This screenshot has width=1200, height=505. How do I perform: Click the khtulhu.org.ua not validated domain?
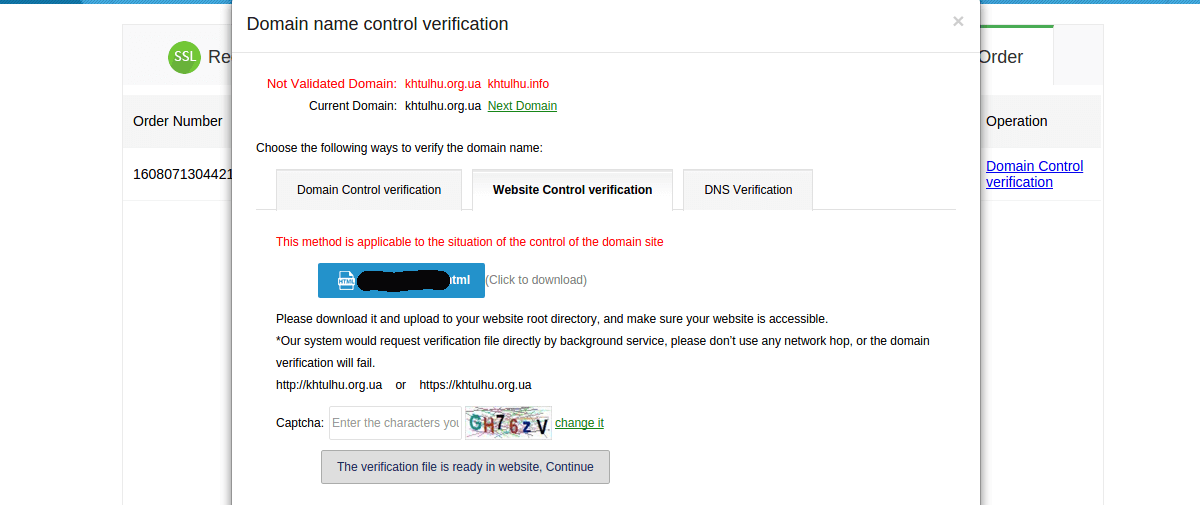[443, 84]
